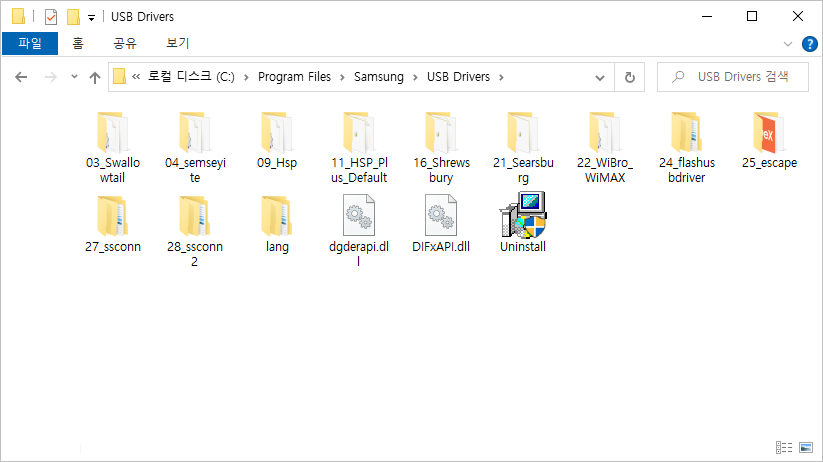Click the search magnifier icon

678,77
